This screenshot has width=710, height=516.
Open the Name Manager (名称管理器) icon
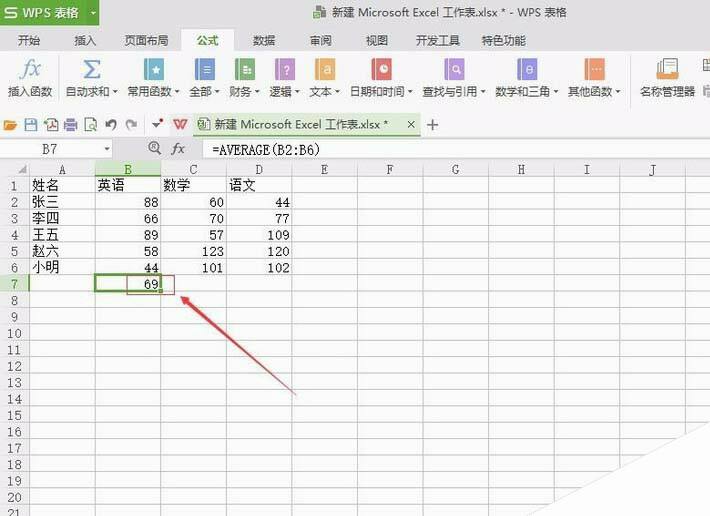tap(667, 69)
